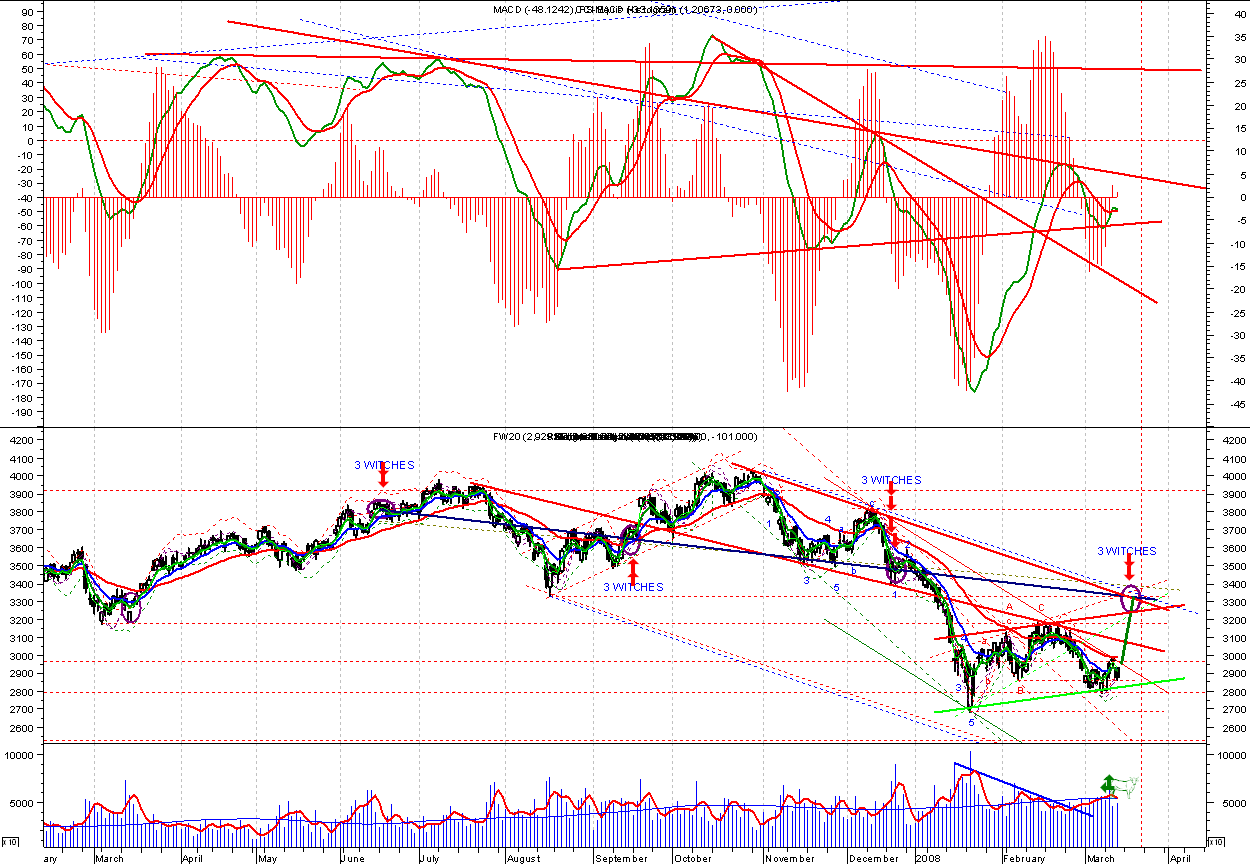Screen dimensions: 1250x864
Task: Click the red uppercase wave label C
Action: coord(1041,607)
